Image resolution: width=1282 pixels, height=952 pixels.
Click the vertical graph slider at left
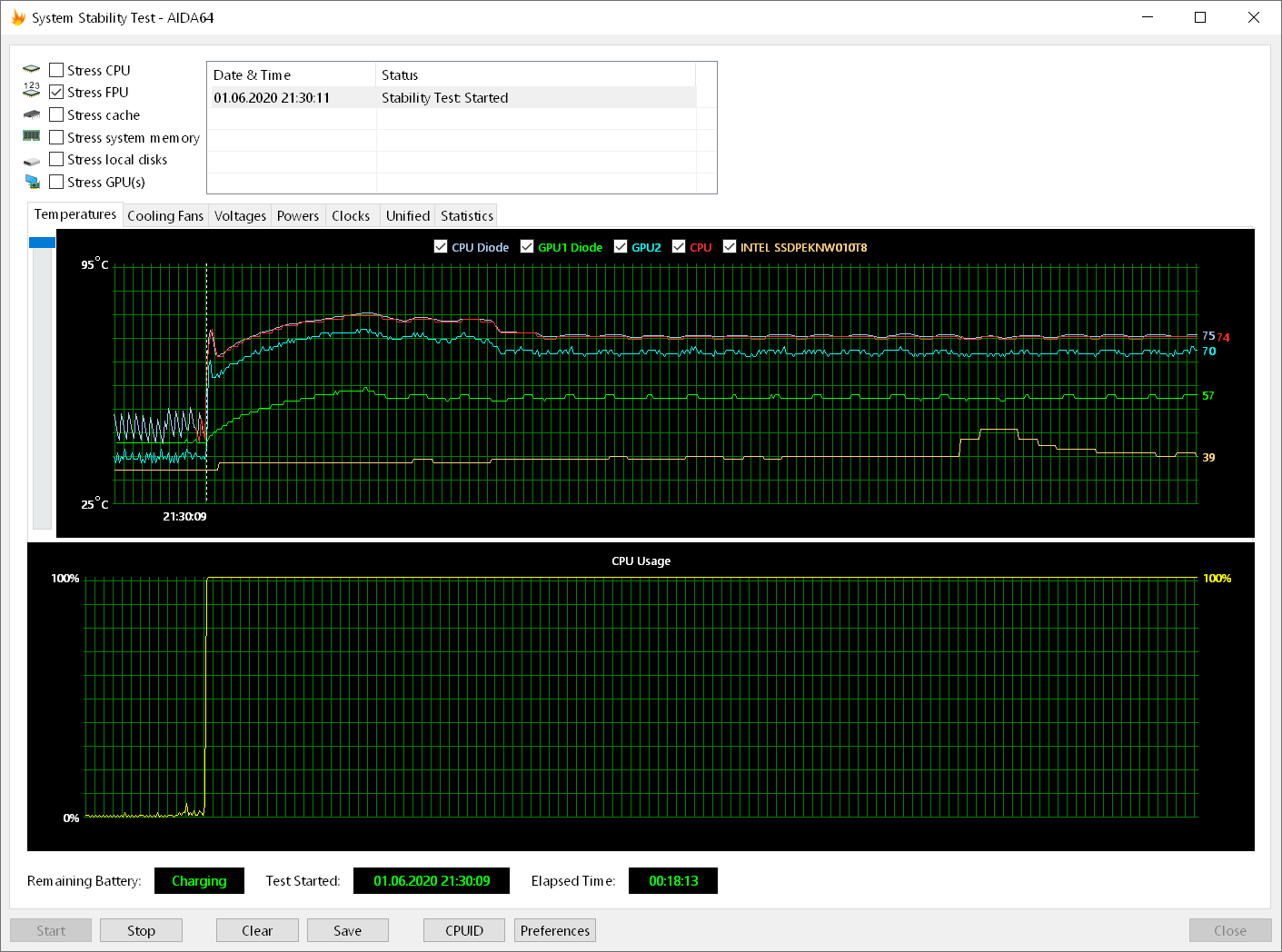42,243
